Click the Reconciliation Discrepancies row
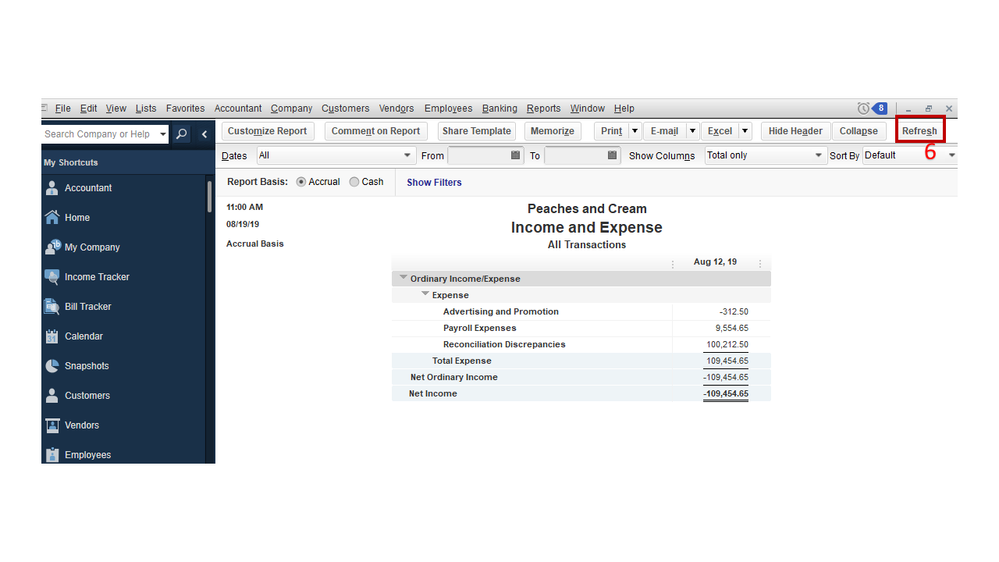The height and width of the screenshot is (562, 999). tap(581, 345)
